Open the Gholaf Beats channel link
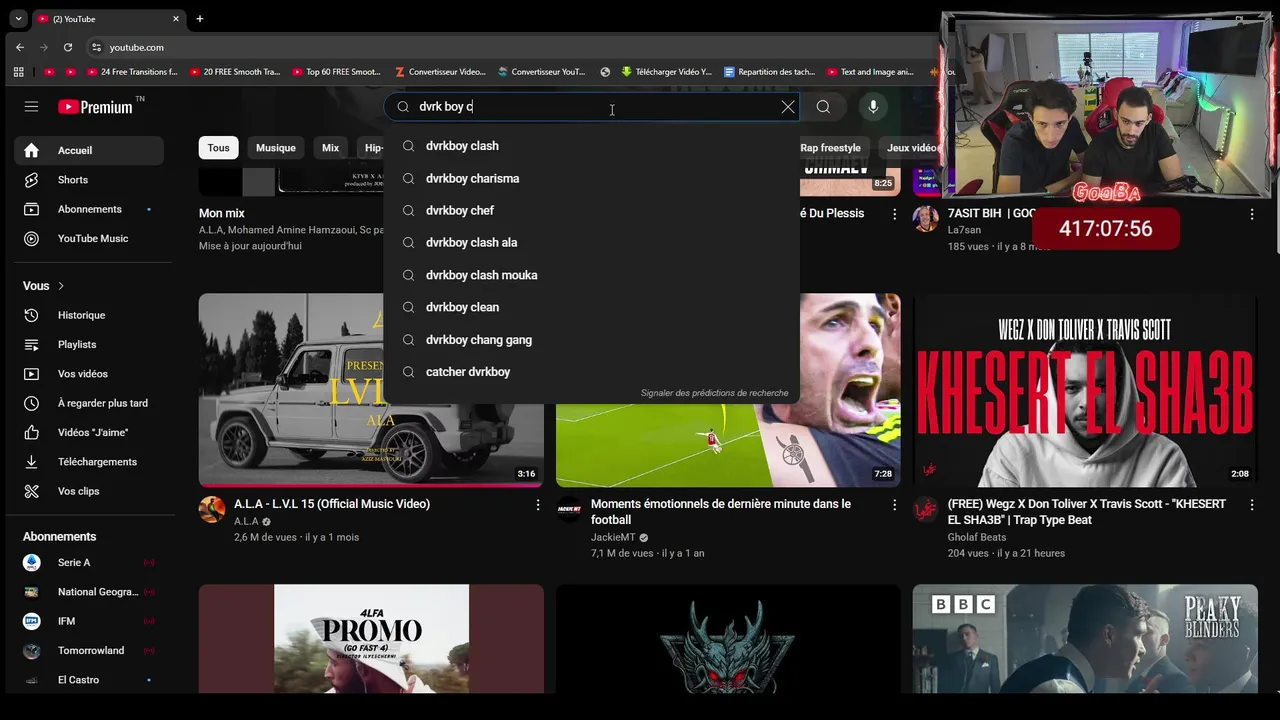This screenshot has width=1280, height=720. pos(977,537)
